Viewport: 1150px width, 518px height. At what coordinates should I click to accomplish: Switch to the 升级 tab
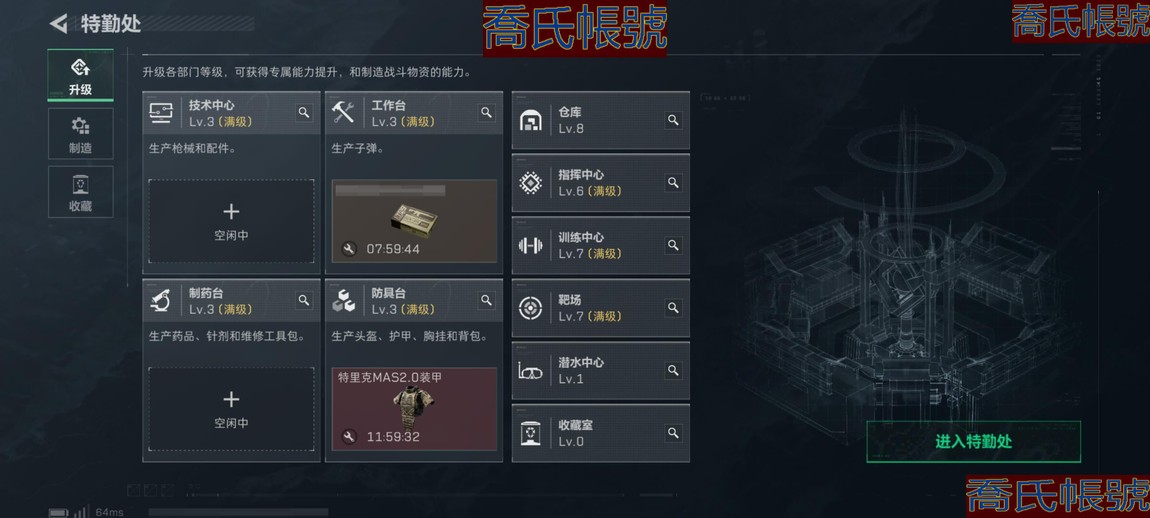[x=81, y=76]
